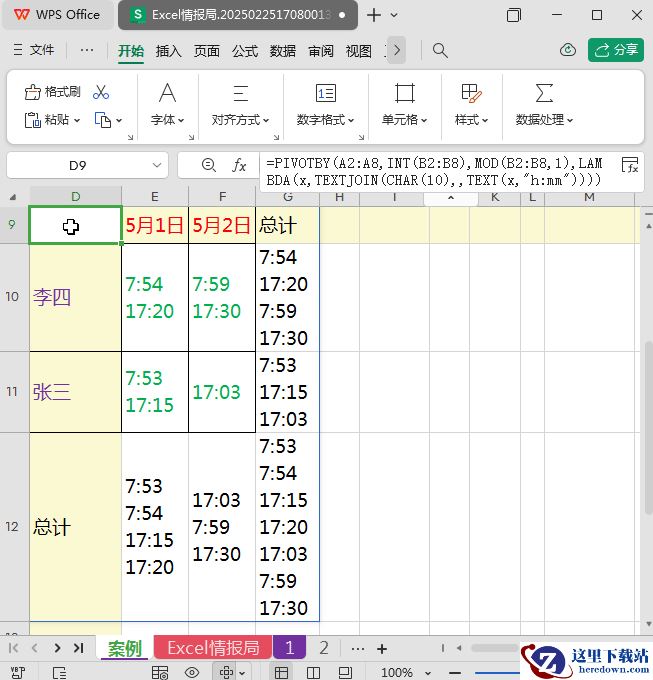Click the fx insert function icon

pos(239,165)
